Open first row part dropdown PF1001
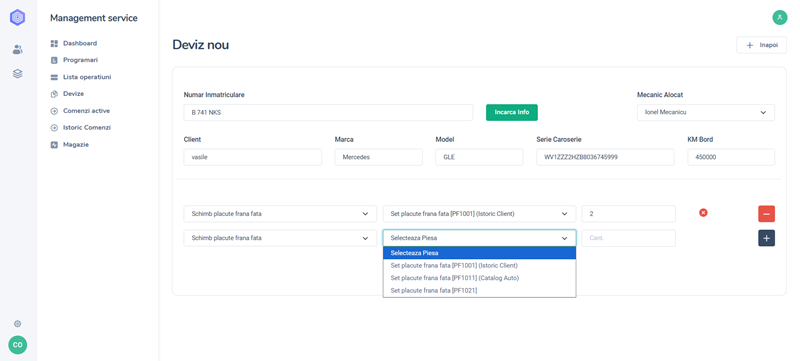The width and height of the screenshot is (800, 361). pyautogui.click(x=479, y=214)
